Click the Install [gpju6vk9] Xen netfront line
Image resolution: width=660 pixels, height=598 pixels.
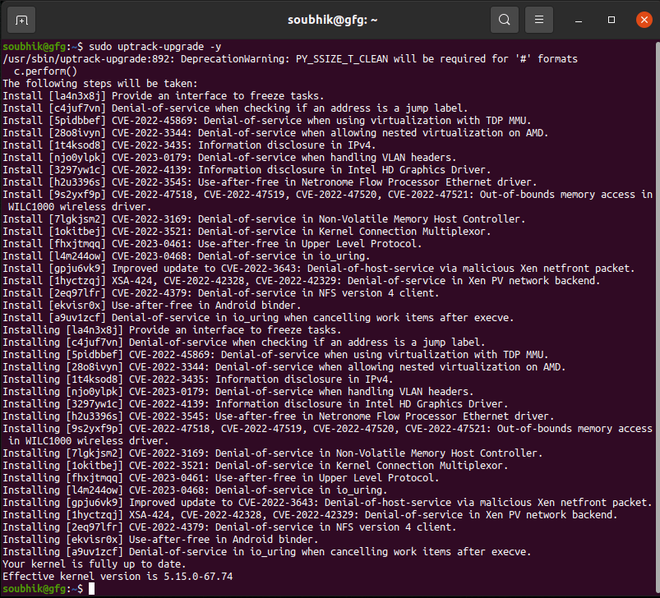(x=319, y=268)
